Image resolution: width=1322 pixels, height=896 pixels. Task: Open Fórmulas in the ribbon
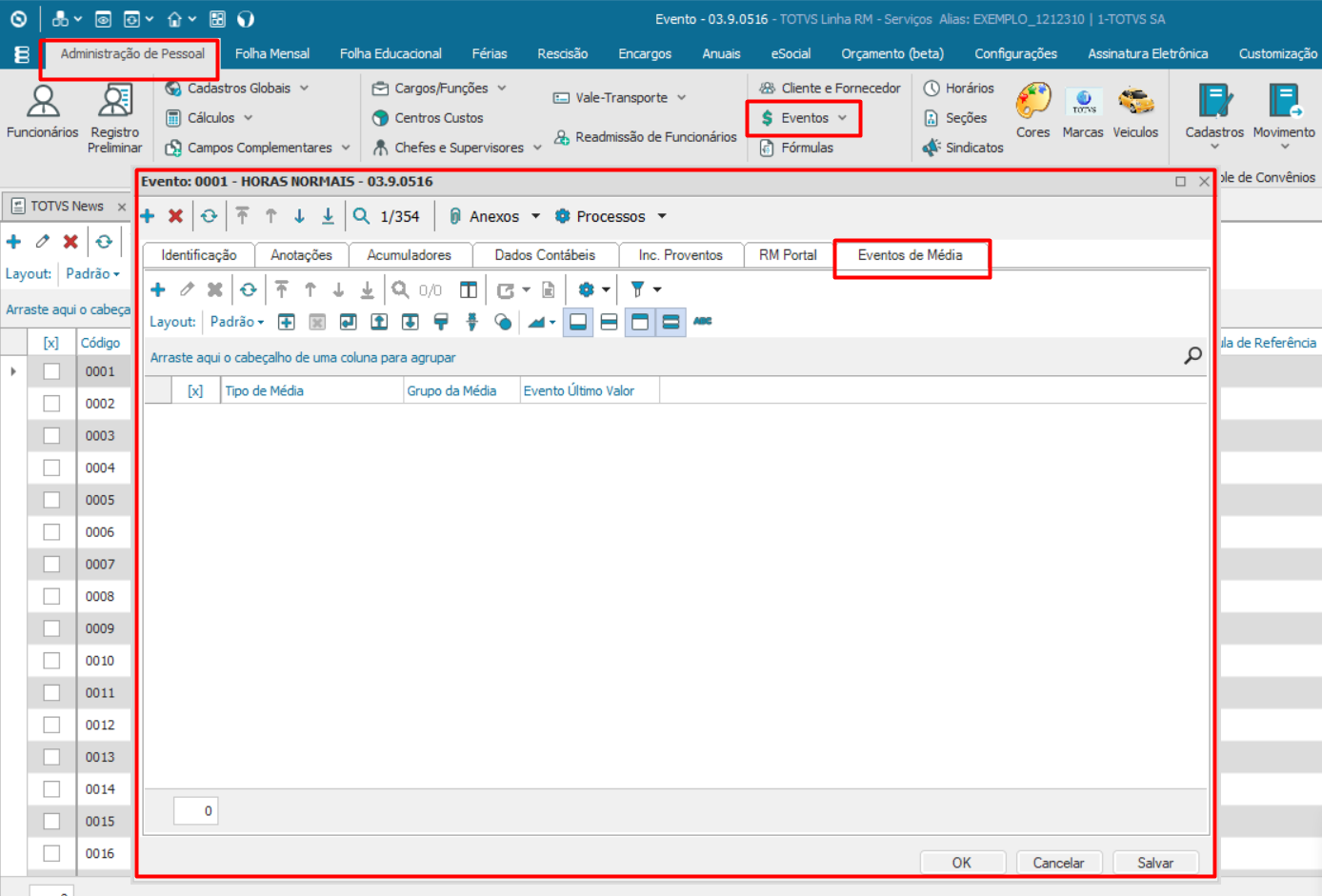pos(796,148)
